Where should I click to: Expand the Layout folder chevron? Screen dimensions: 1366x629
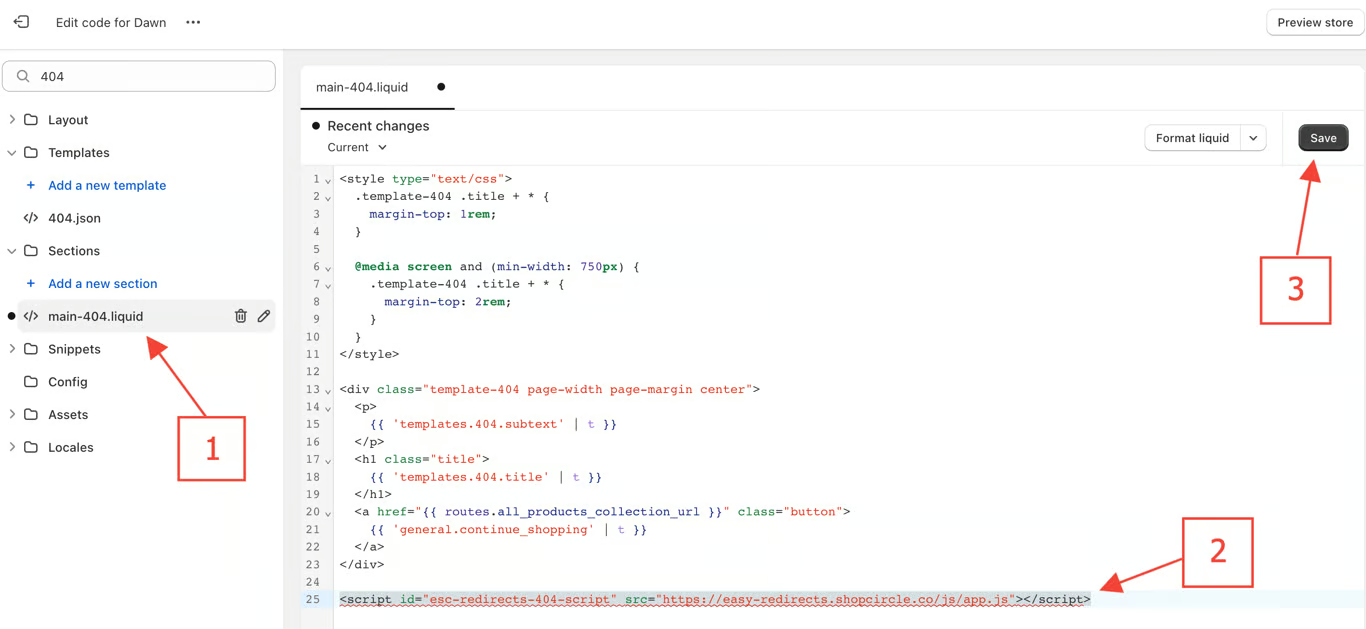(x=12, y=120)
